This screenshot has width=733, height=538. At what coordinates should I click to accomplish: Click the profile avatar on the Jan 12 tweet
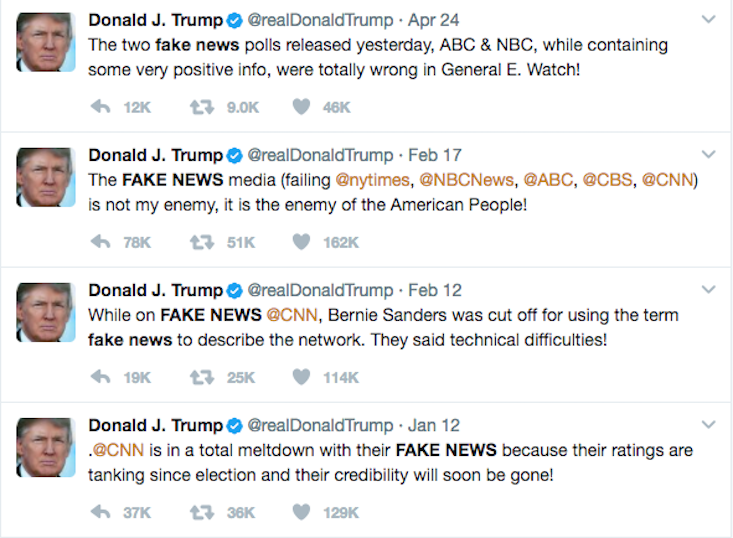pos(45,447)
